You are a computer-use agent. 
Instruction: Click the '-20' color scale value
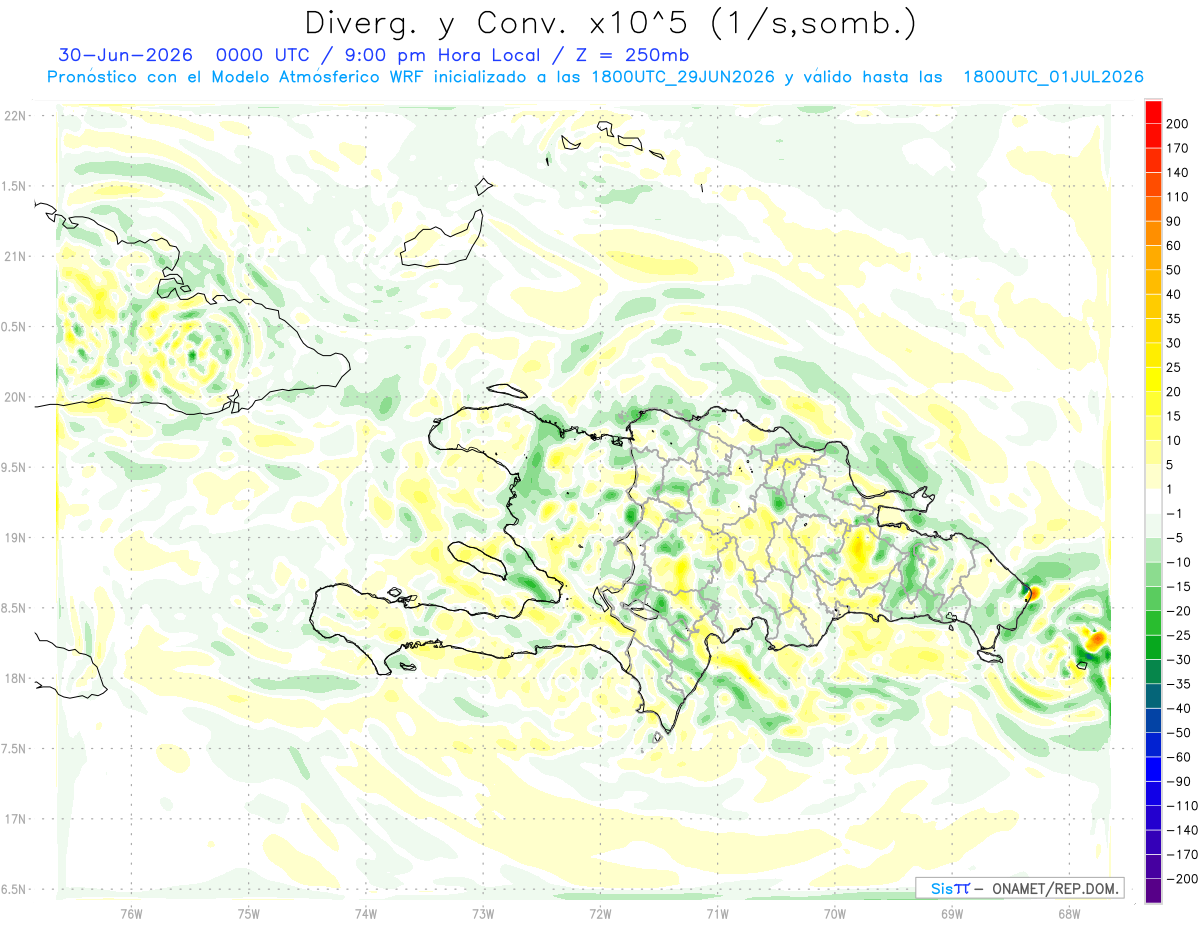click(x=1180, y=611)
